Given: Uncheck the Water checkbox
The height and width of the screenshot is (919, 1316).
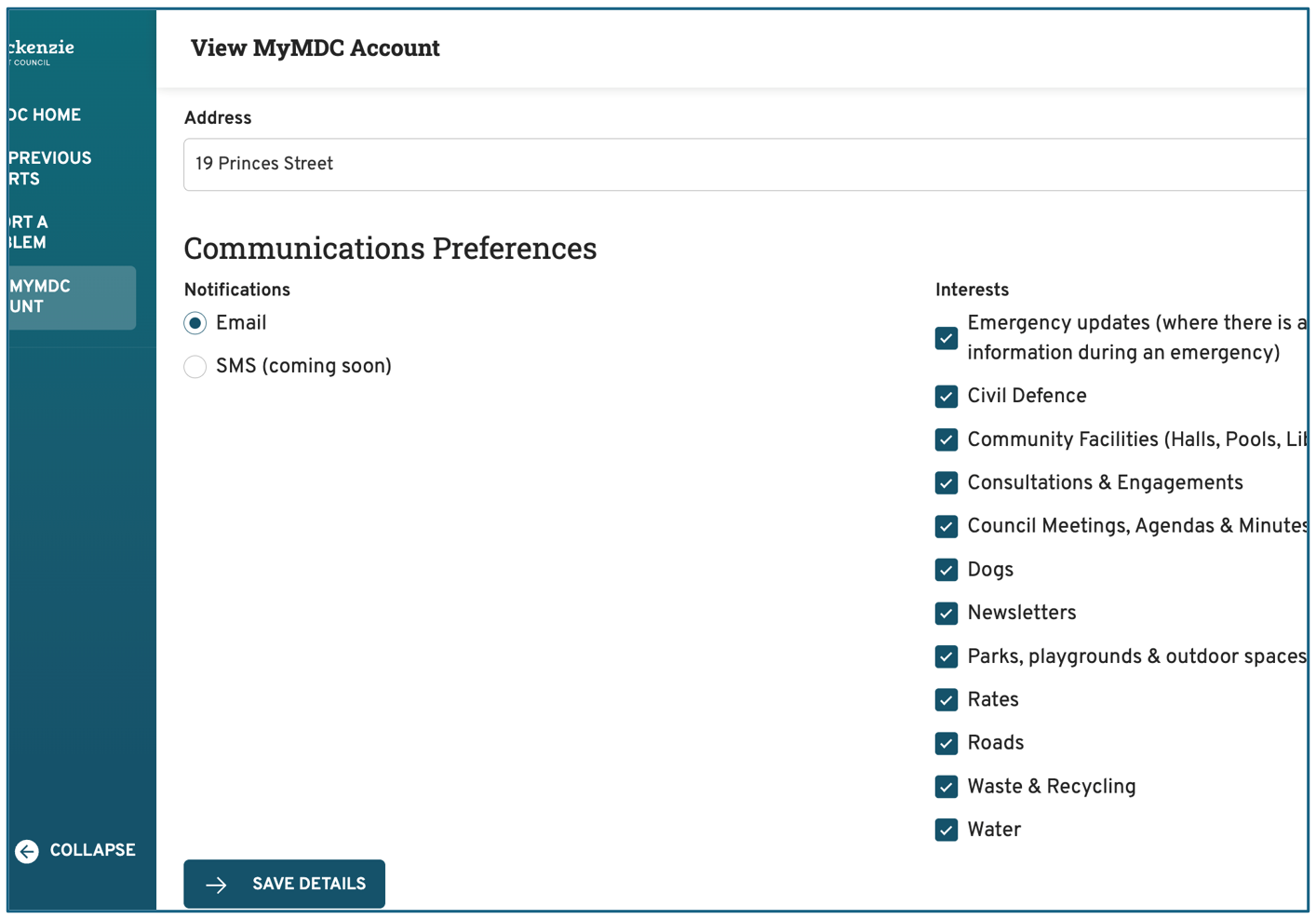Looking at the screenshot, I should [x=947, y=830].
